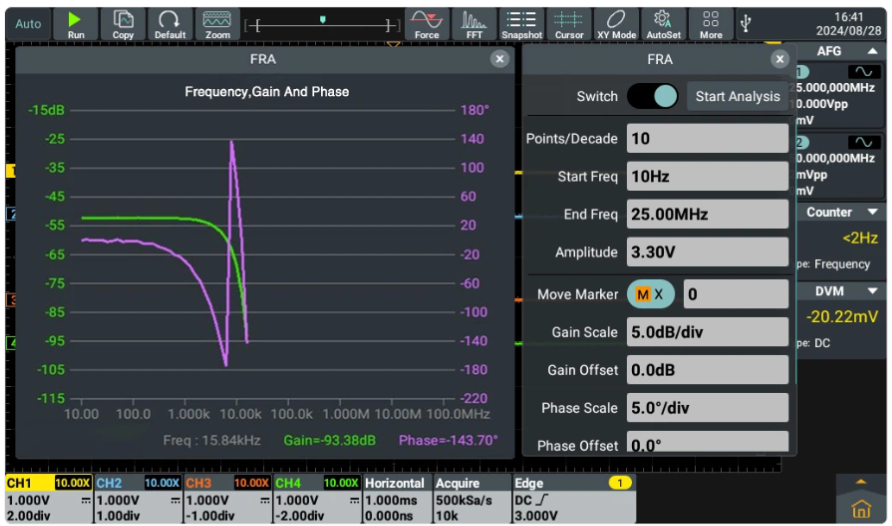This screenshot has width=892, height=526.
Task: Click the Start Analysis button
Action: 737,96
